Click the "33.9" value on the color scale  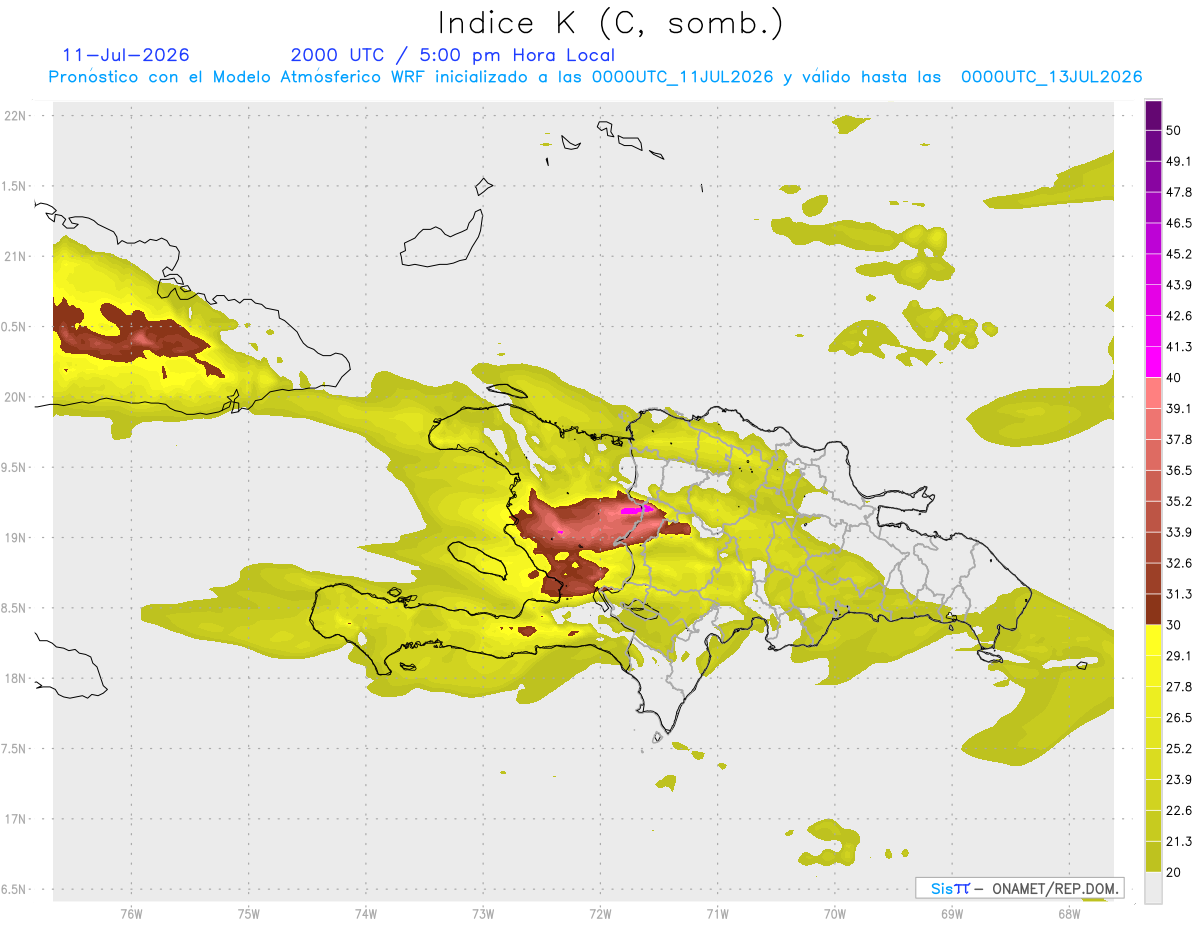(x=1180, y=532)
